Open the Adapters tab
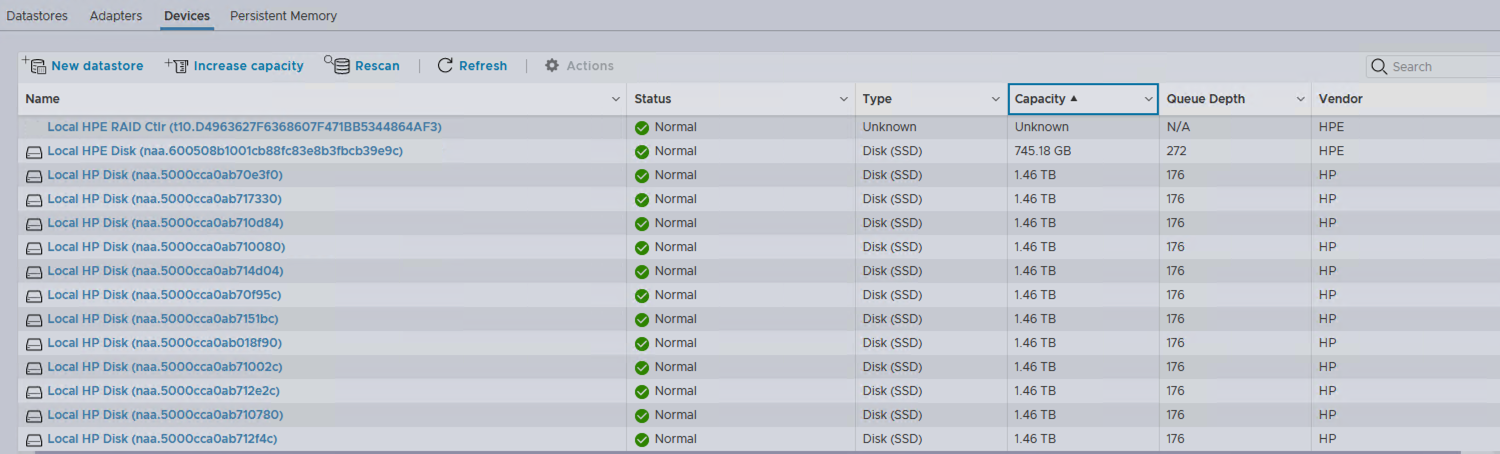 point(116,16)
